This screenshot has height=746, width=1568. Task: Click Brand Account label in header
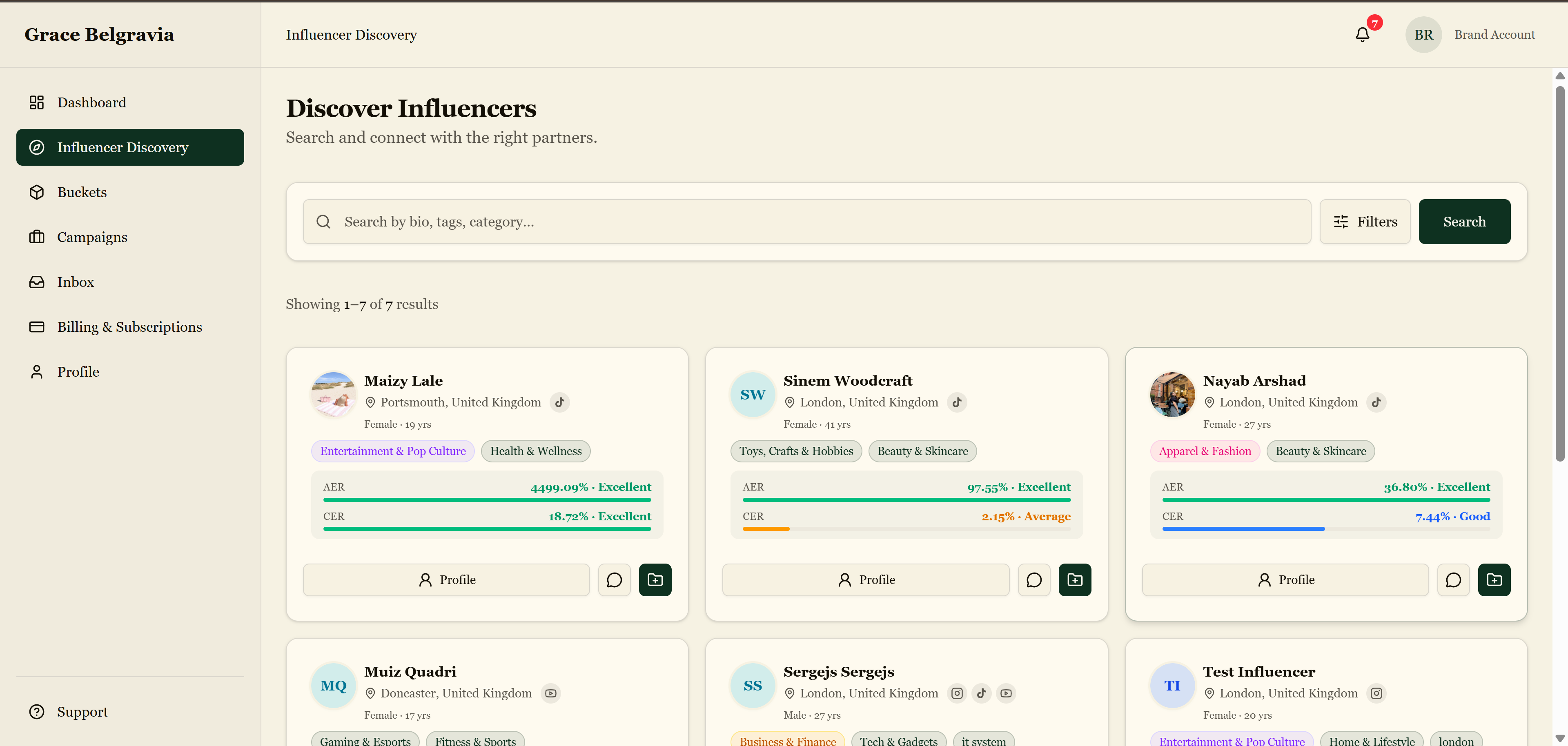pyautogui.click(x=1494, y=35)
